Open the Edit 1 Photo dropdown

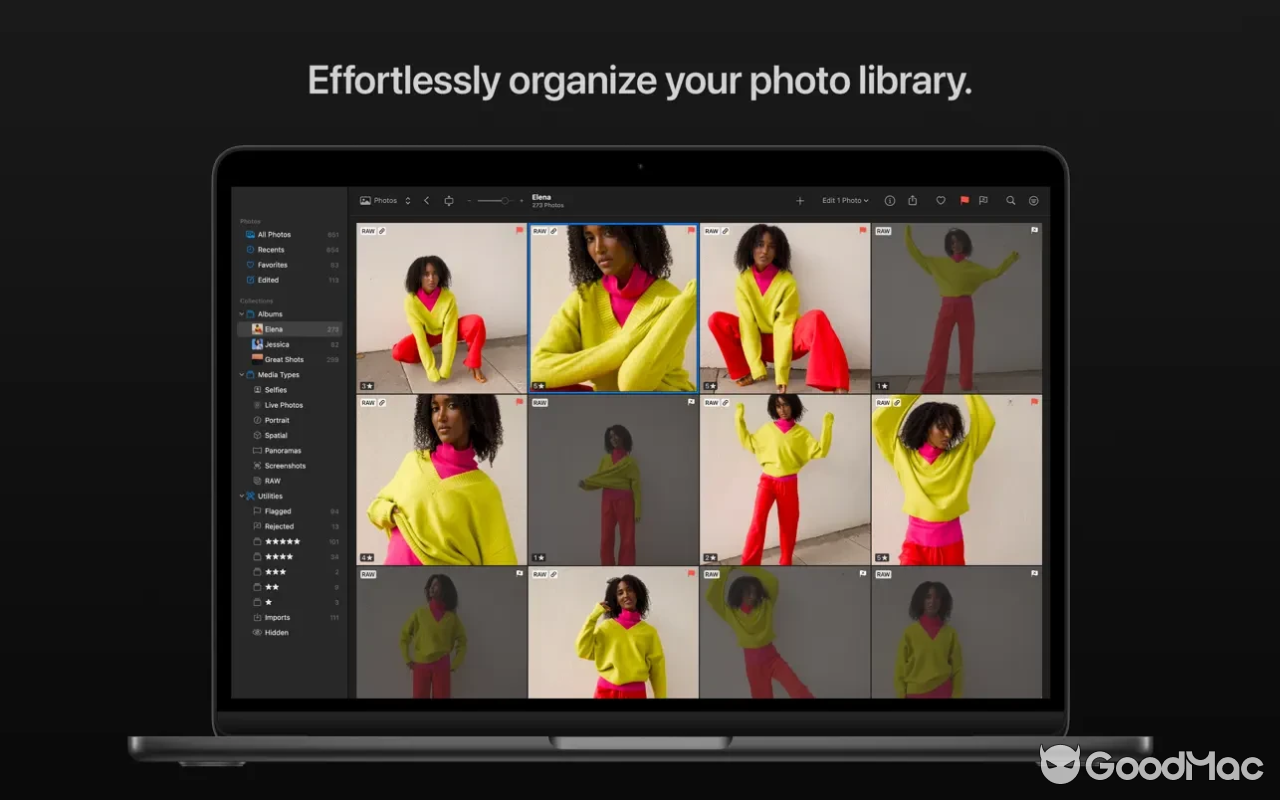tap(845, 200)
